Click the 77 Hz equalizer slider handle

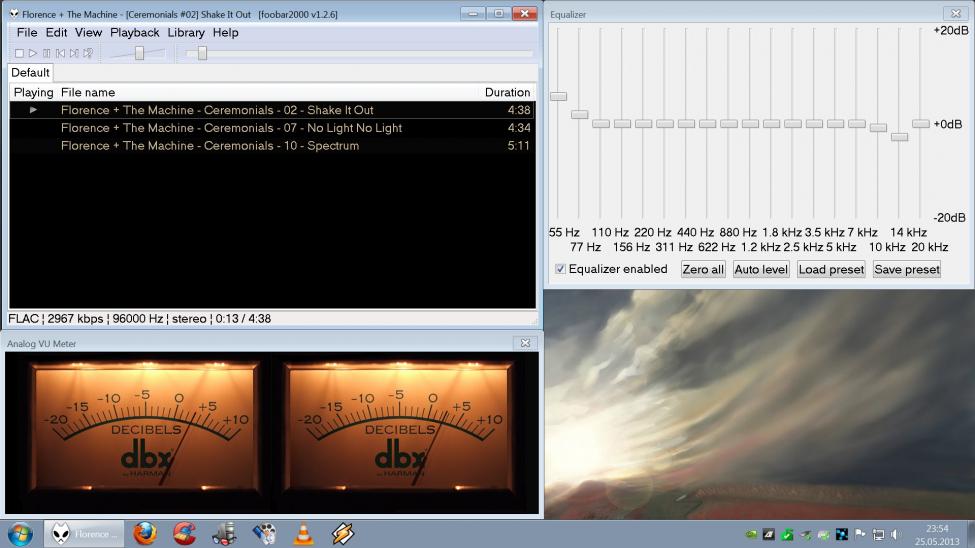580,114
